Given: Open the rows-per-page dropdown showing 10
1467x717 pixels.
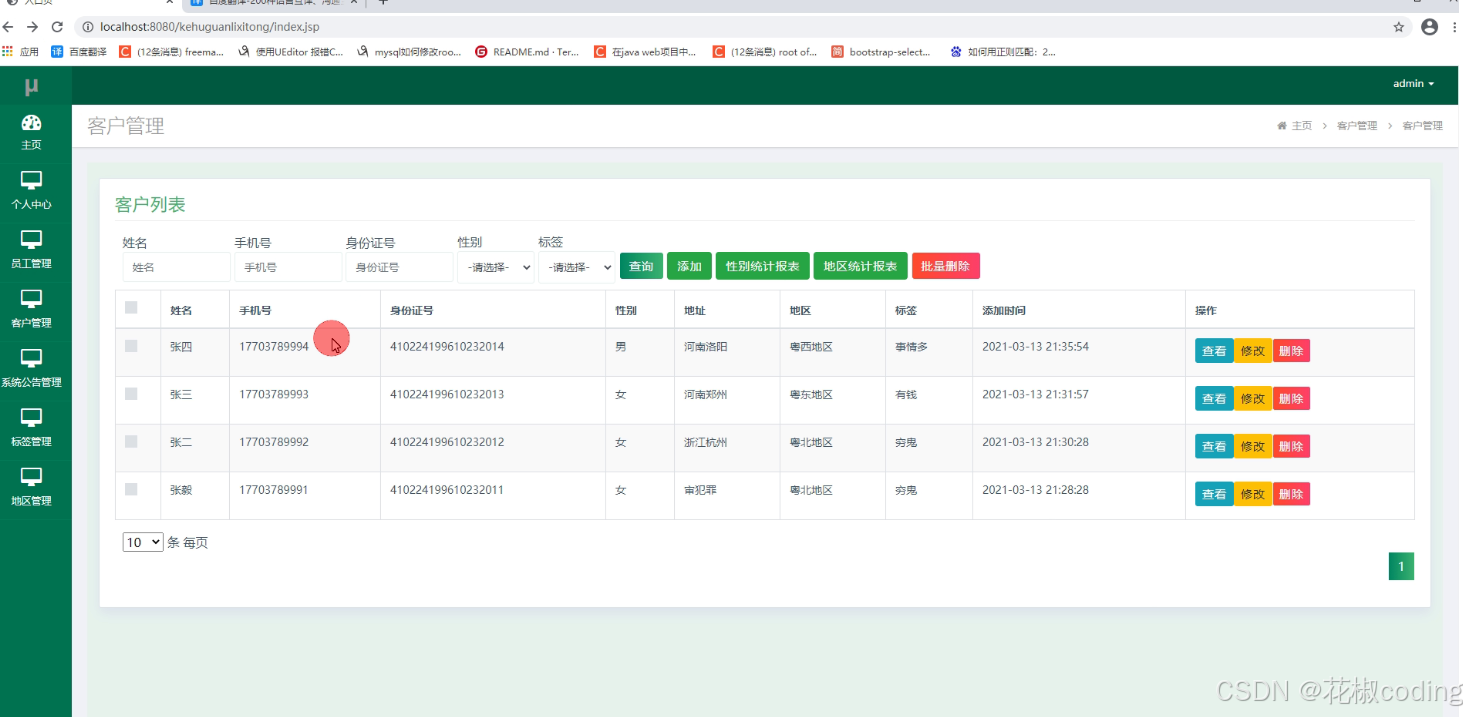Looking at the screenshot, I should click(142, 542).
